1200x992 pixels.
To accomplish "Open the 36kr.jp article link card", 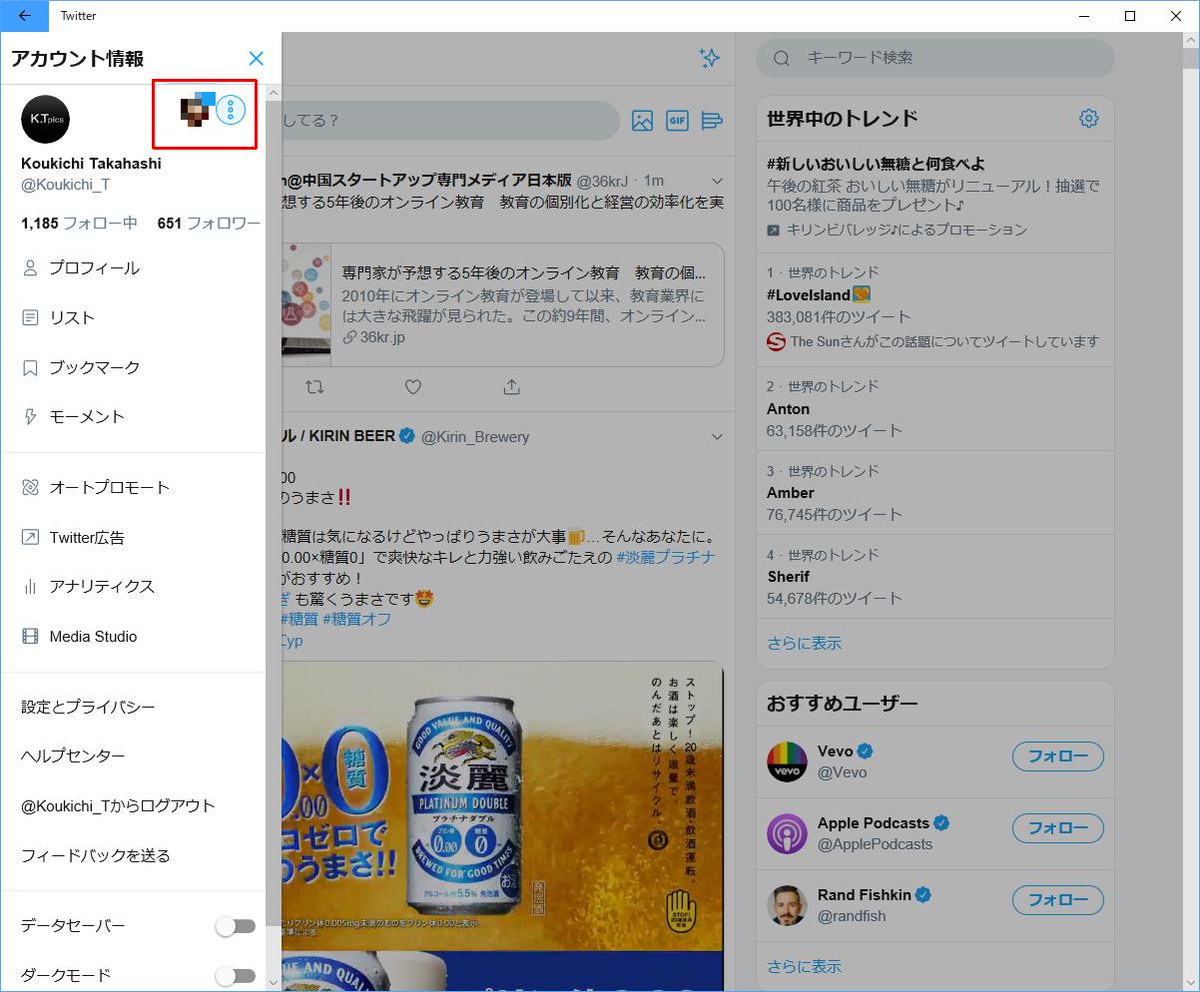I will 502,304.
